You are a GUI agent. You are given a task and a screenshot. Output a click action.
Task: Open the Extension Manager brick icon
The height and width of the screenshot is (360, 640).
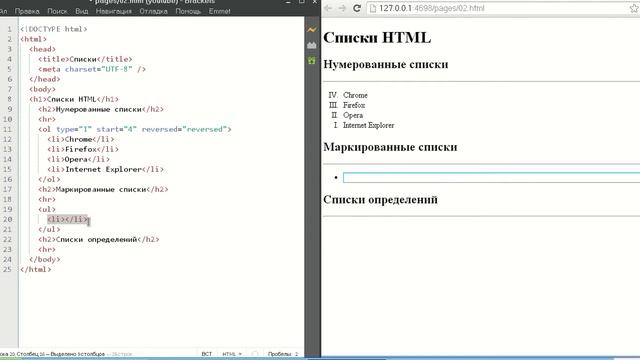(312, 45)
